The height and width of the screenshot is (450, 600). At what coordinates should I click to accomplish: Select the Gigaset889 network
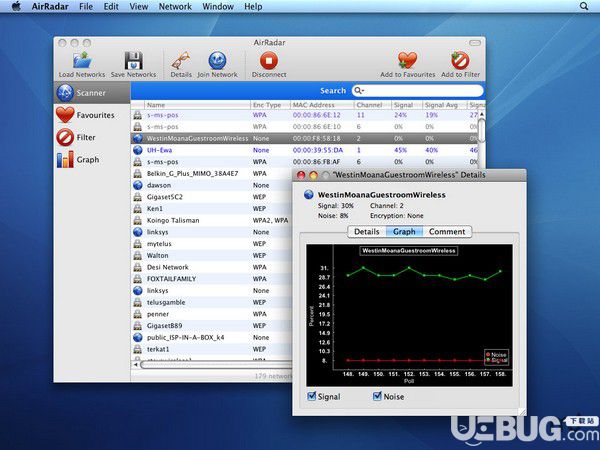165,326
